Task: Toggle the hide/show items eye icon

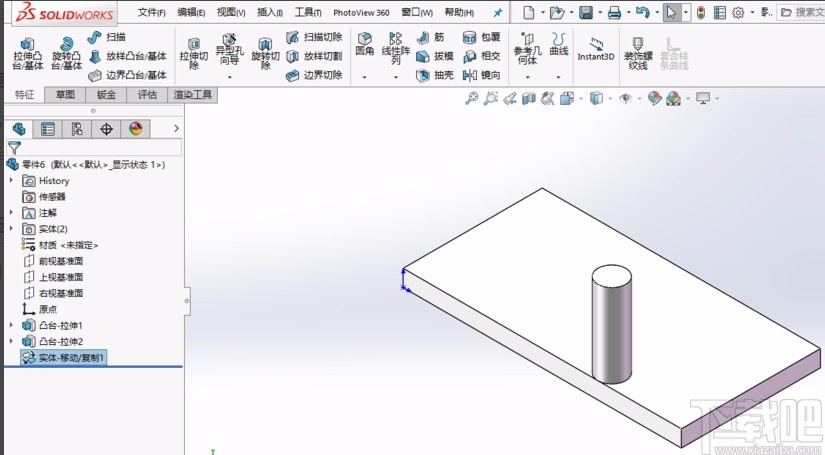Action: 627,99
